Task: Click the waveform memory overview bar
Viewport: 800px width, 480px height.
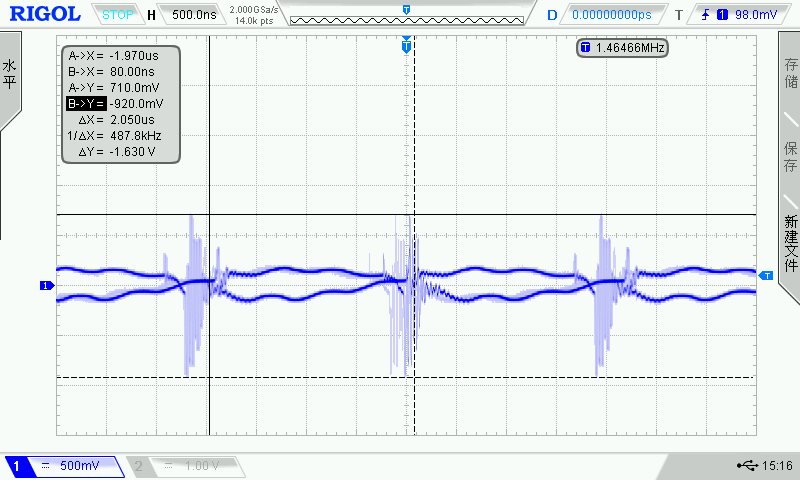Action: coord(407,20)
